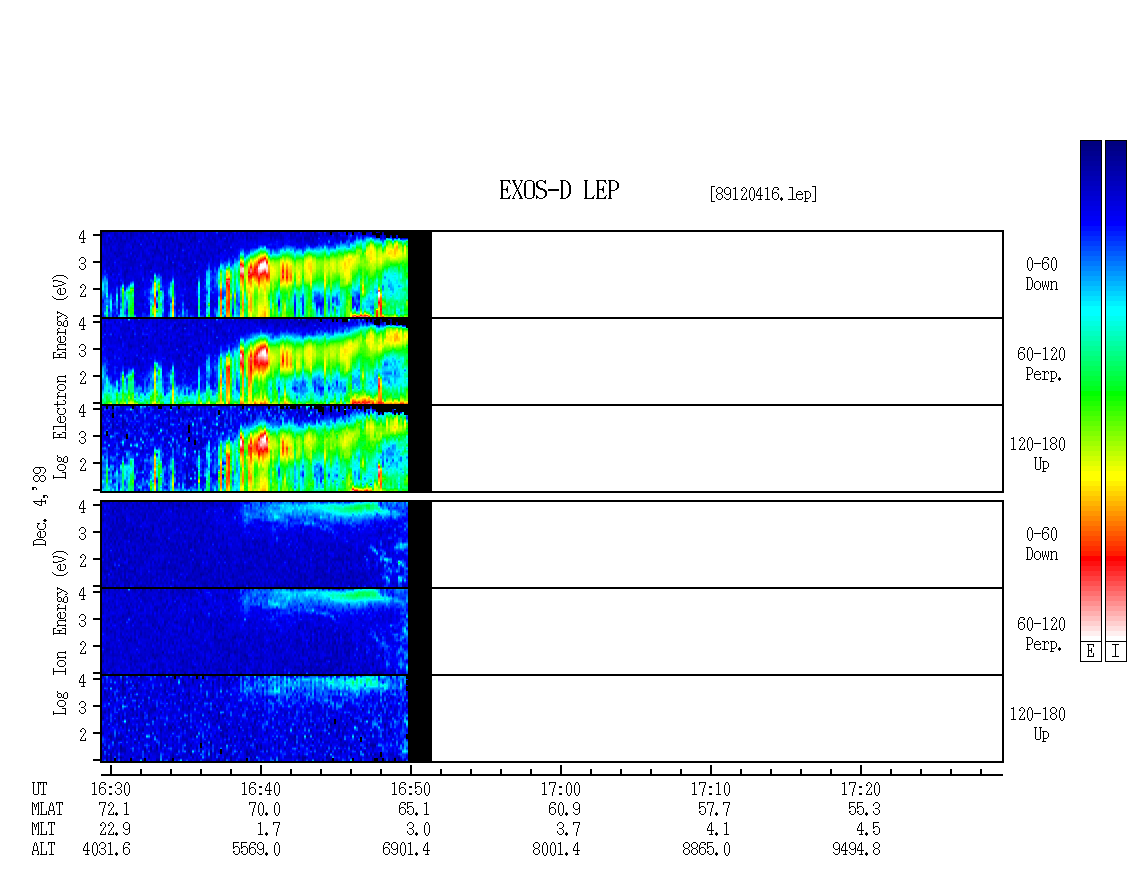
Task: Click the Log Ion Energy (eV) axis label
Action: (60, 633)
